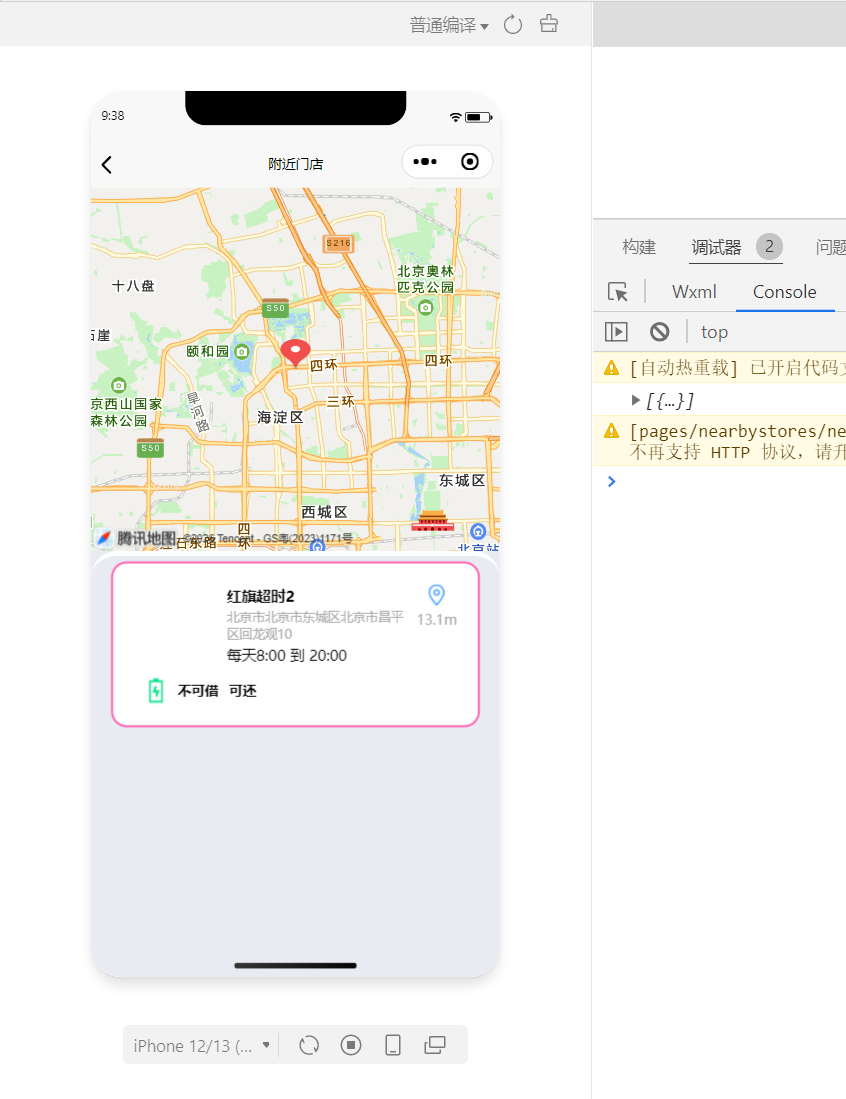Click the phone home indicator bar
The image size is (846, 1099).
295,965
